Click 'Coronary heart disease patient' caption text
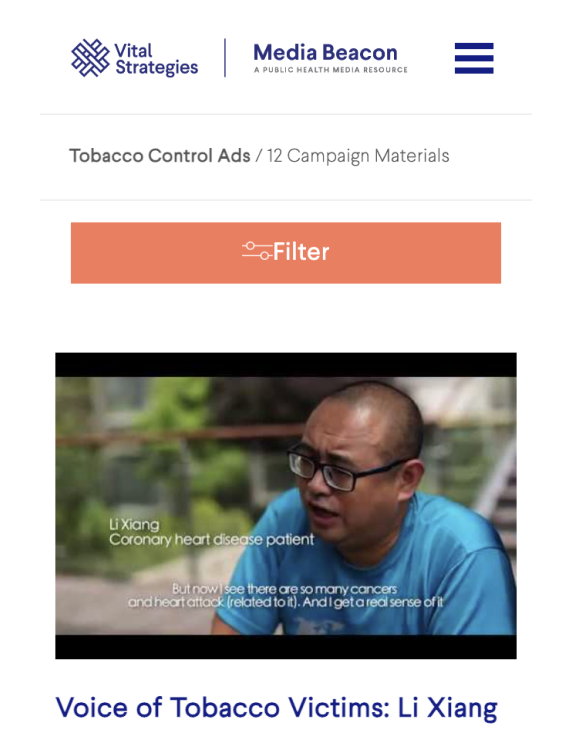This screenshot has height=744, width=572. (212, 539)
